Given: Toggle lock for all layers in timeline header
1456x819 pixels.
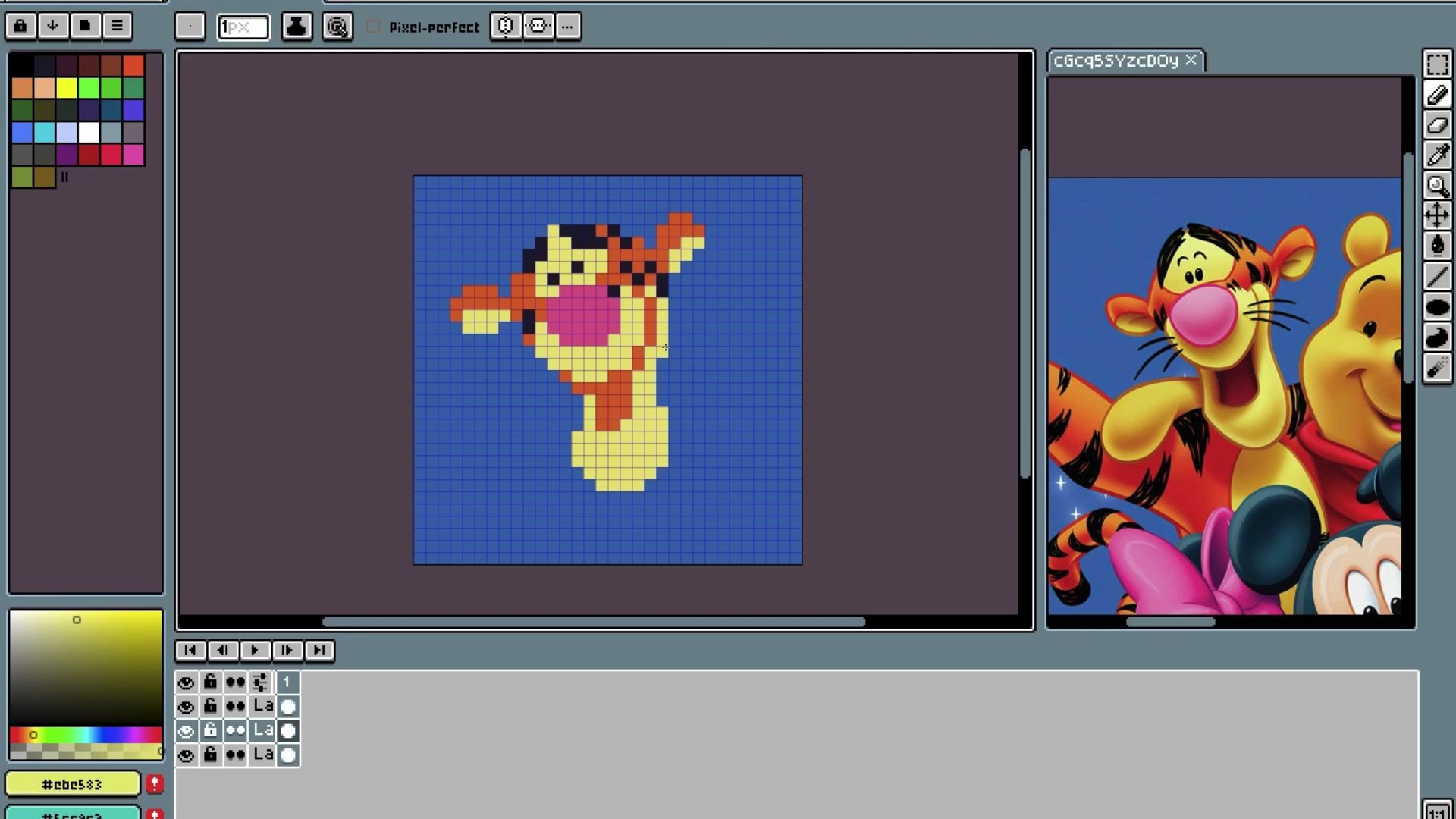Looking at the screenshot, I should click(x=210, y=682).
